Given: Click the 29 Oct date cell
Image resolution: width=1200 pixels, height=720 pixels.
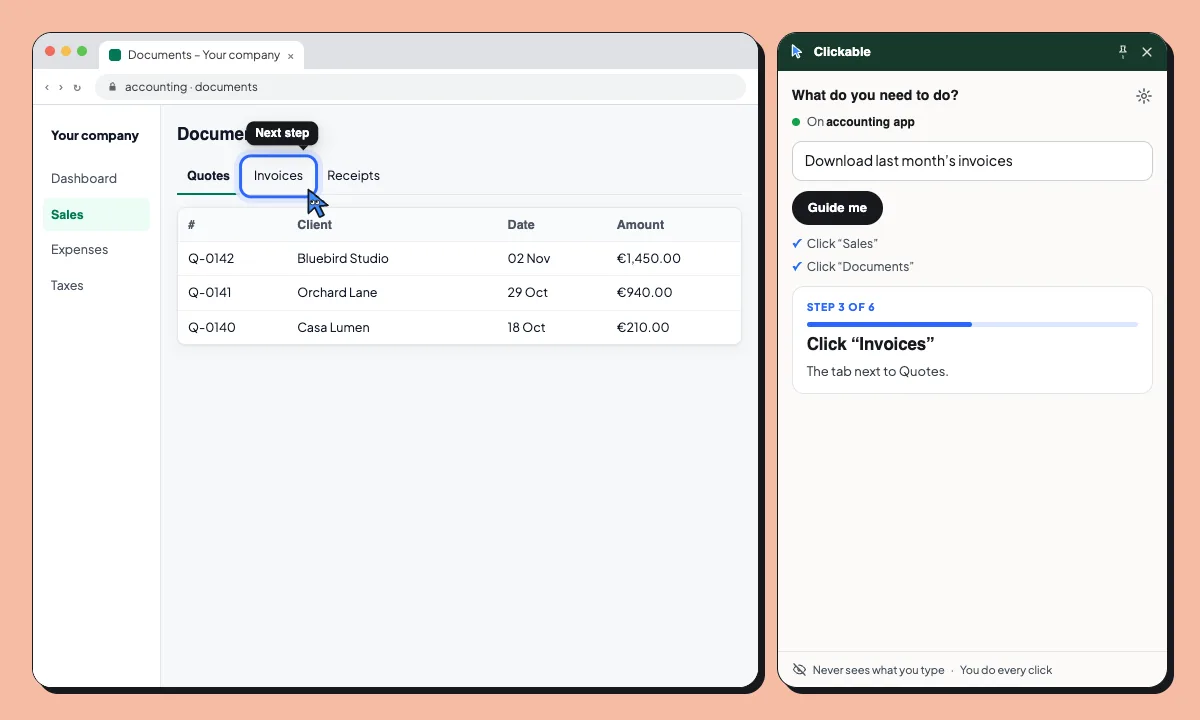Looking at the screenshot, I should [x=528, y=293].
